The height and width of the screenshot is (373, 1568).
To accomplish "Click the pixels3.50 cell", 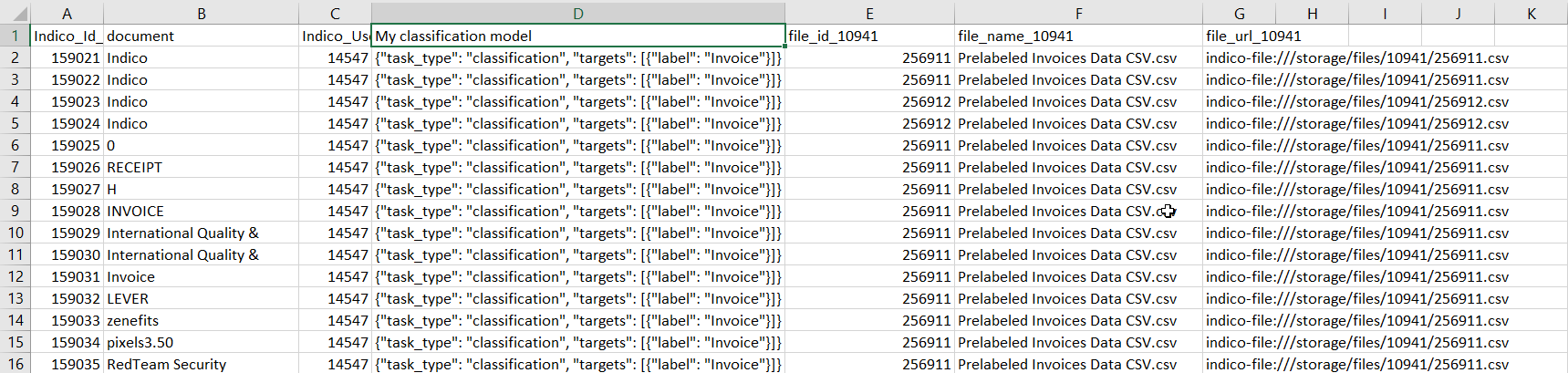I will tap(201, 342).
